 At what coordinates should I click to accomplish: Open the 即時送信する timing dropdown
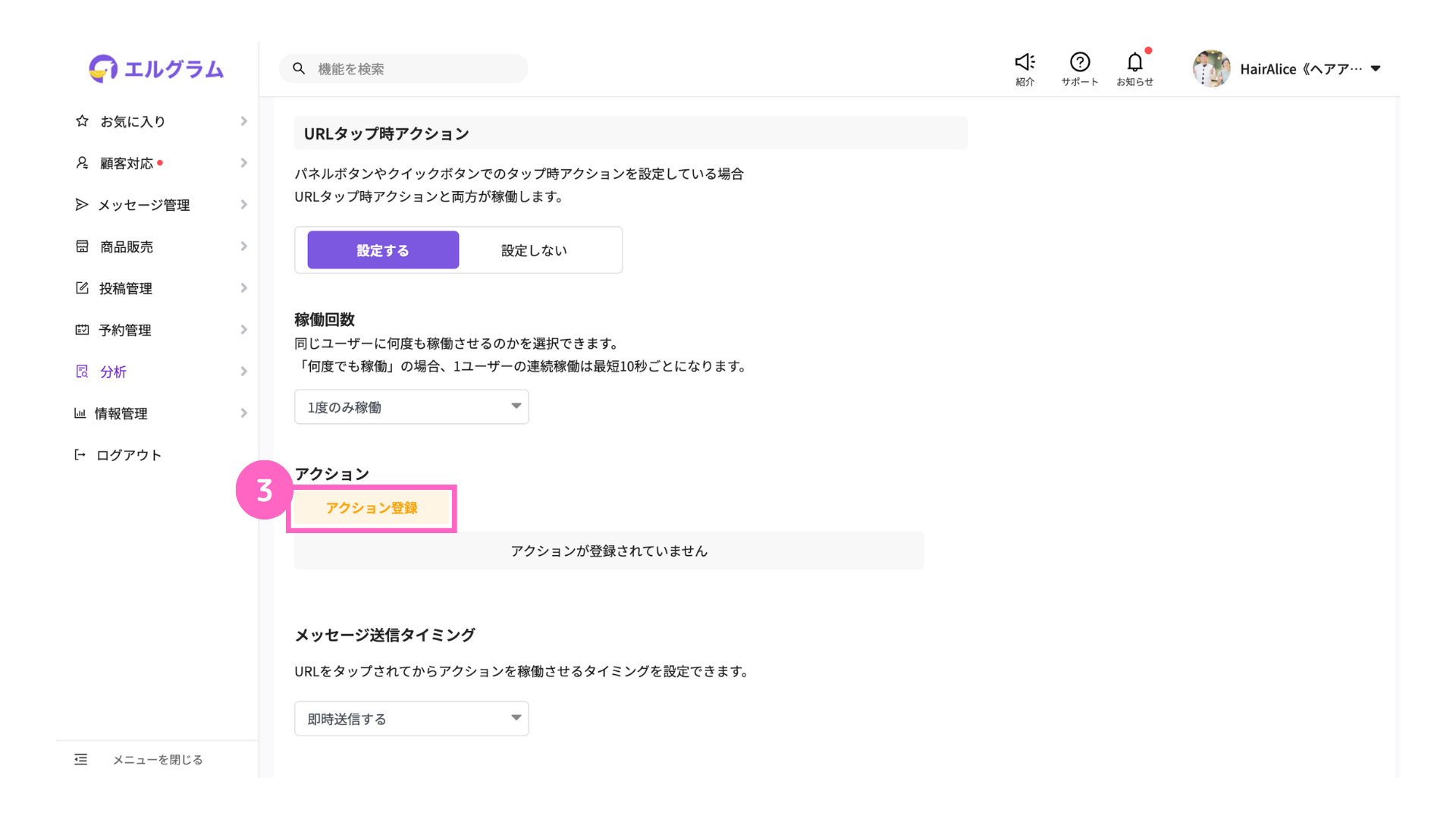(x=411, y=719)
